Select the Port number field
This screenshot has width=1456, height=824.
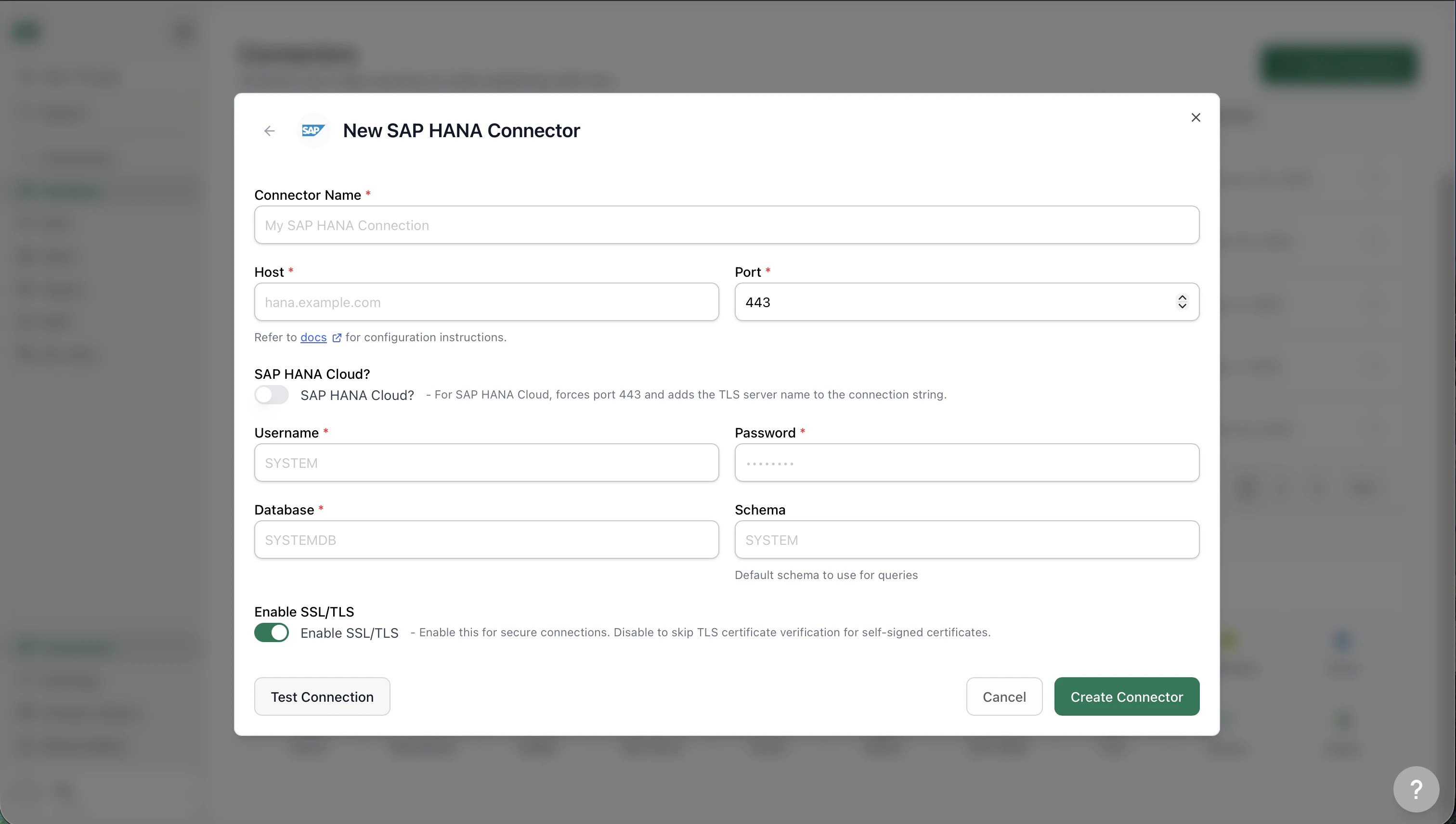tap(967, 302)
